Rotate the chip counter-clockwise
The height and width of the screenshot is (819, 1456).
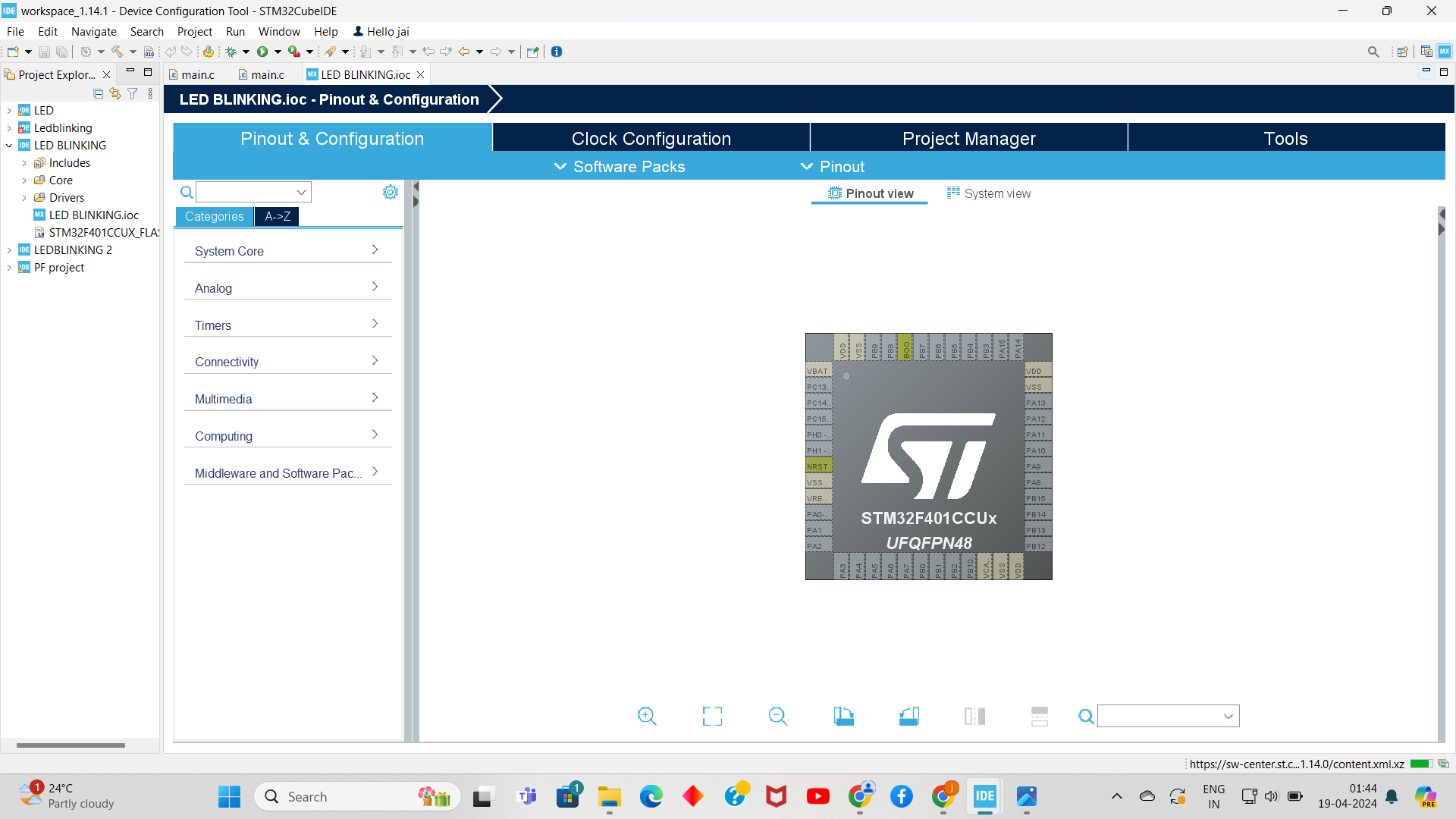[909, 716]
